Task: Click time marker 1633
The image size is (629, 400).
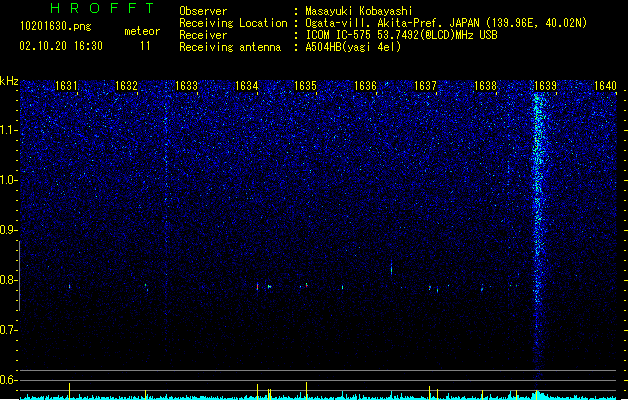Action: tap(187, 86)
